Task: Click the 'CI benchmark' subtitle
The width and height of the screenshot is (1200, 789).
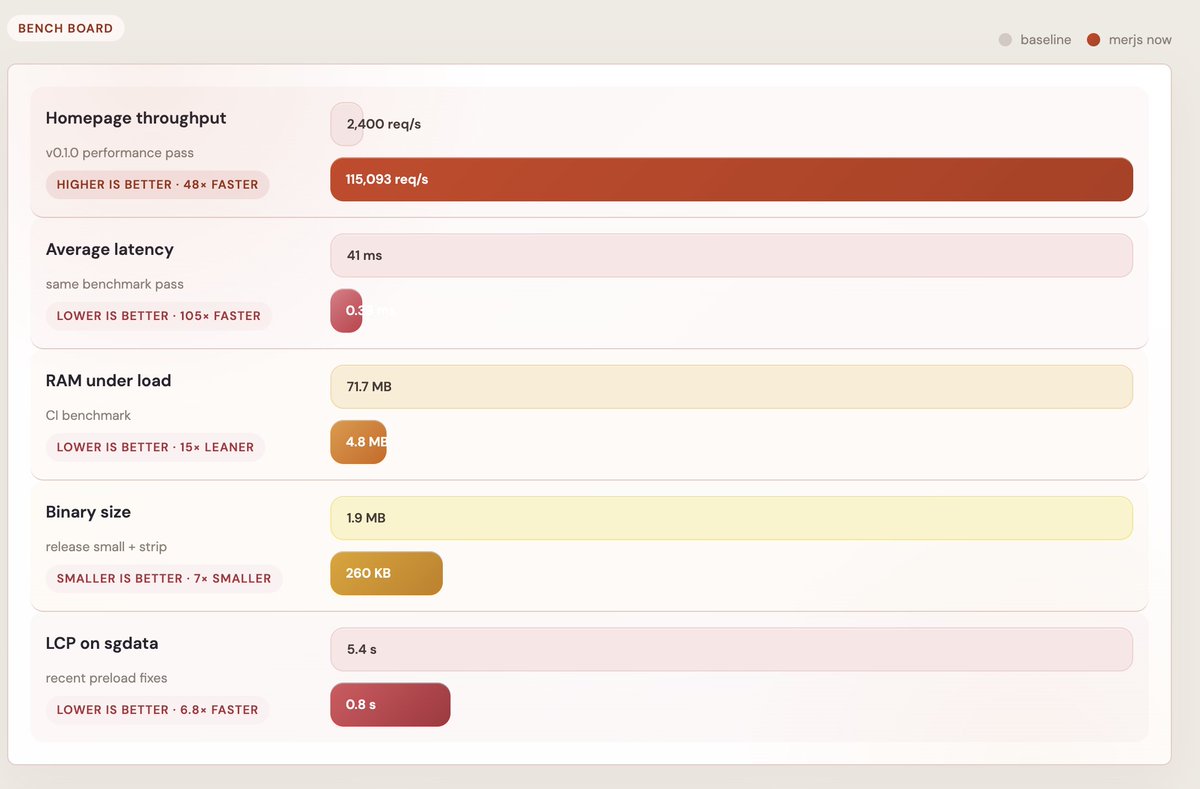Action: tap(88, 415)
